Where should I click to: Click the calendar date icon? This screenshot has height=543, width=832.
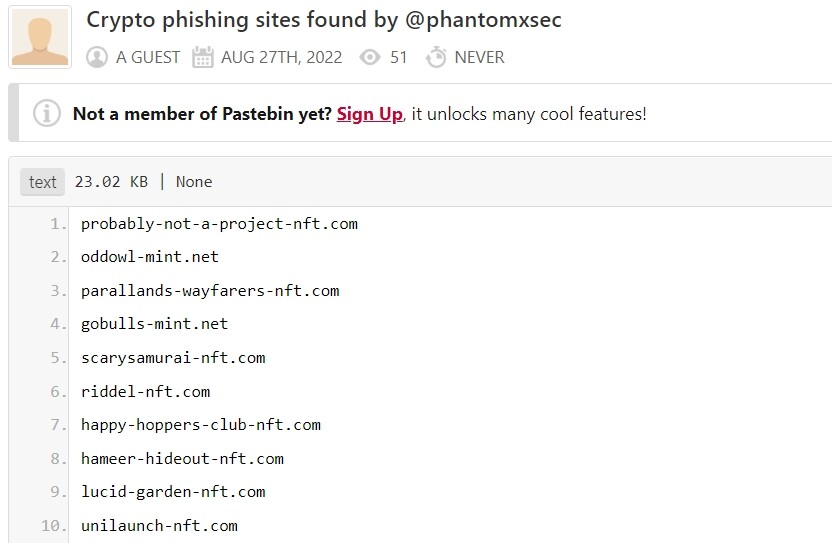point(203,58)
